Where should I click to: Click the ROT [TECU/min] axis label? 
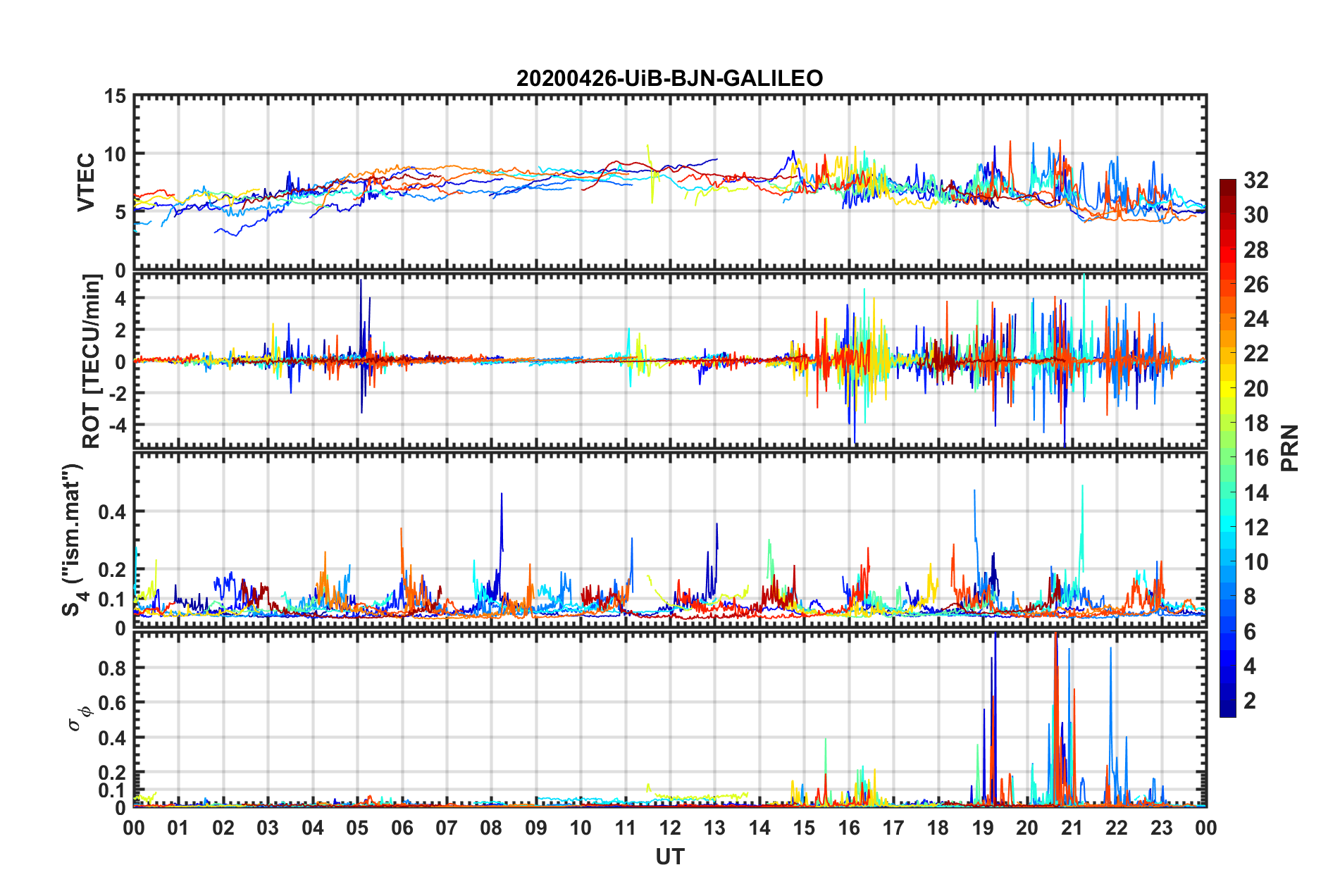pyautogui.click(x=92, y=361)
